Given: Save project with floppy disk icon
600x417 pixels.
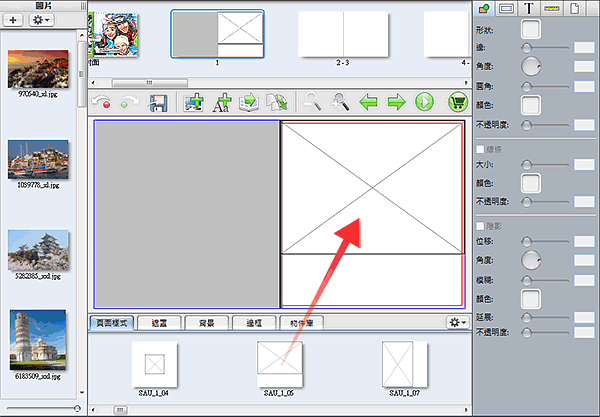Looking at the screenshot, I should pos(158,103).
